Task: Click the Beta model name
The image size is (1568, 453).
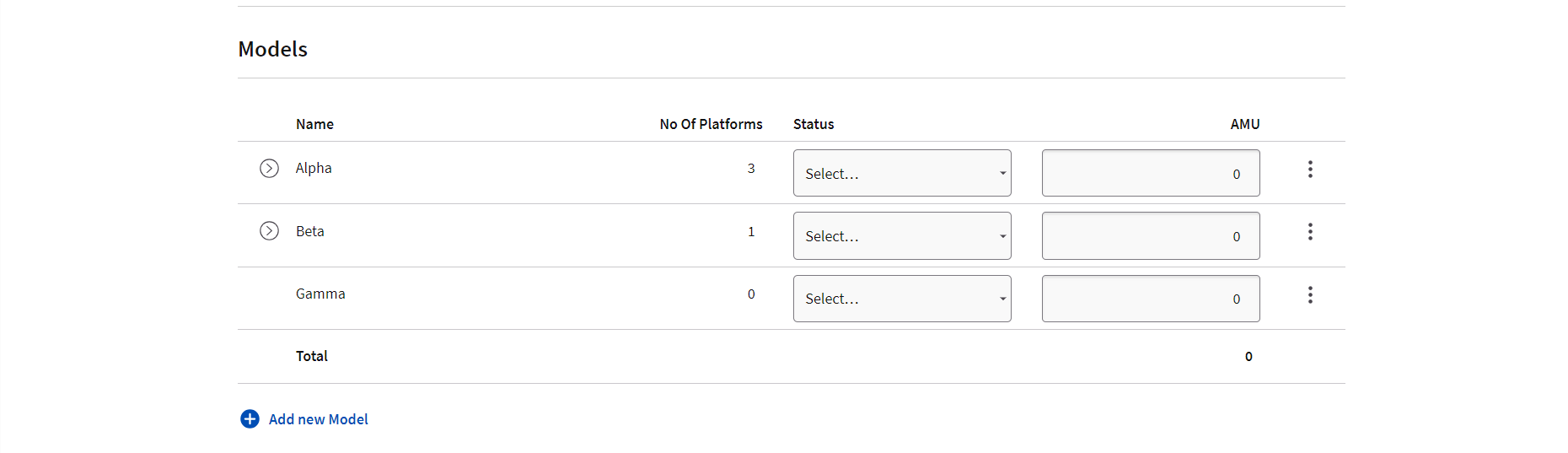Action: point(310,231)
